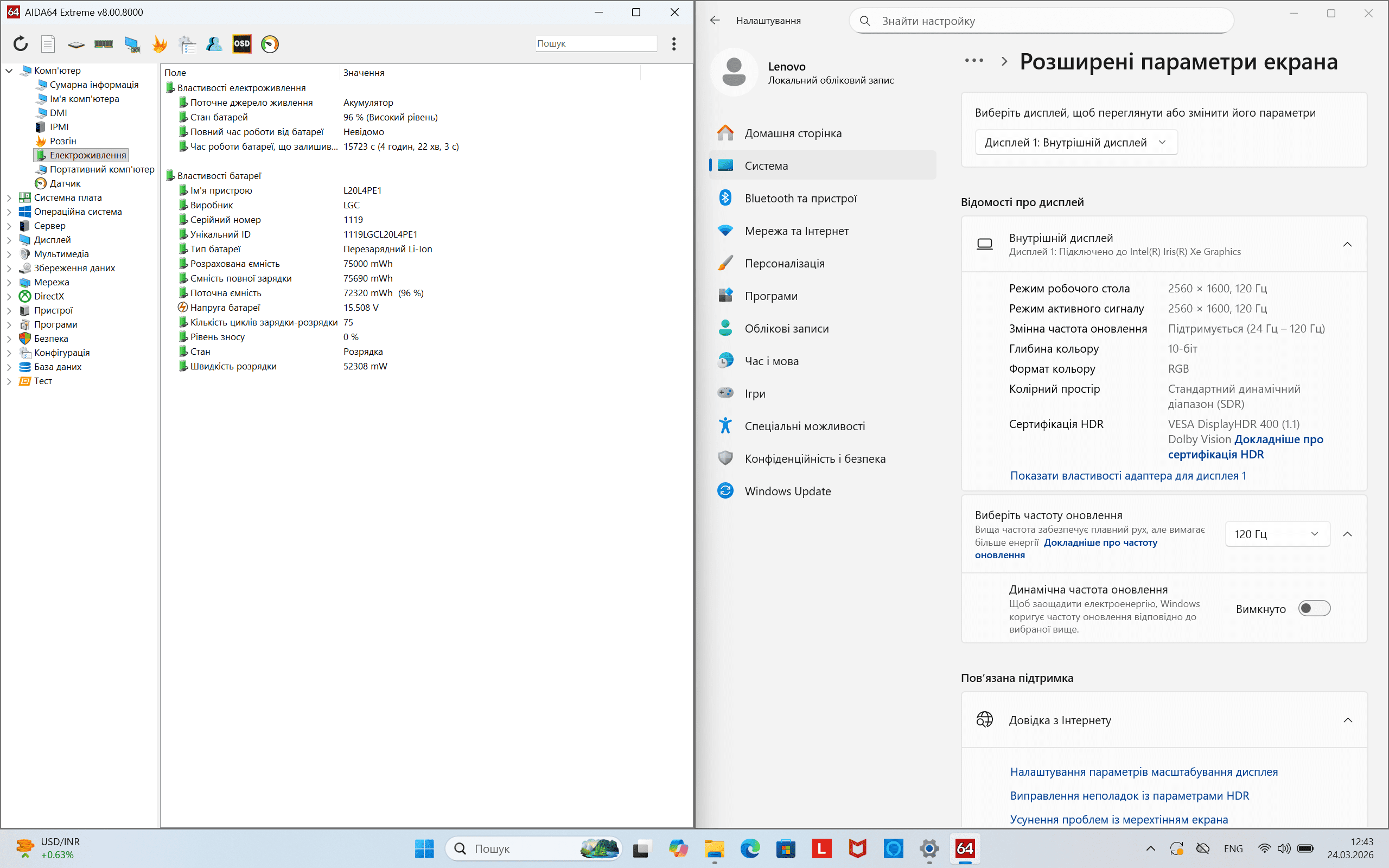Click the gauge SensorPanel toolbar icon

270,43
